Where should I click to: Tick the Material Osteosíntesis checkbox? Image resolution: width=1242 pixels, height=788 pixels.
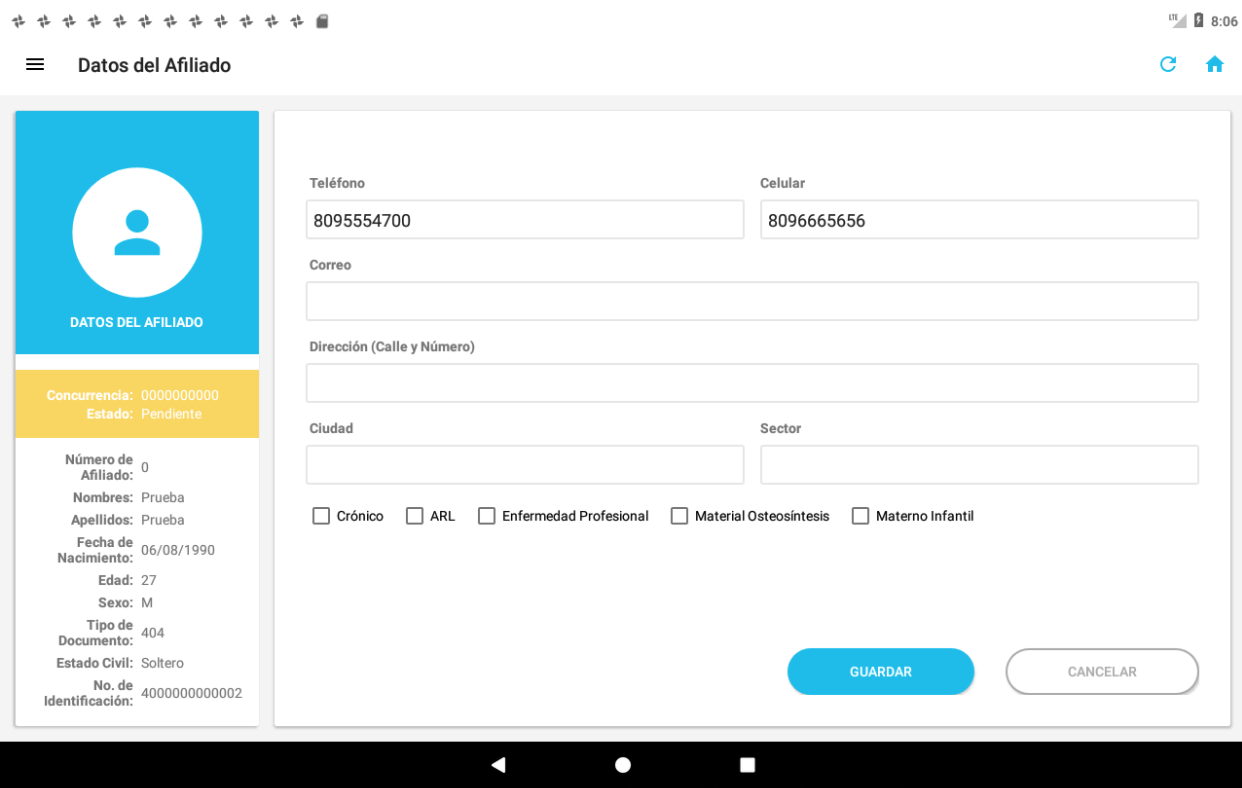[680, 516]
